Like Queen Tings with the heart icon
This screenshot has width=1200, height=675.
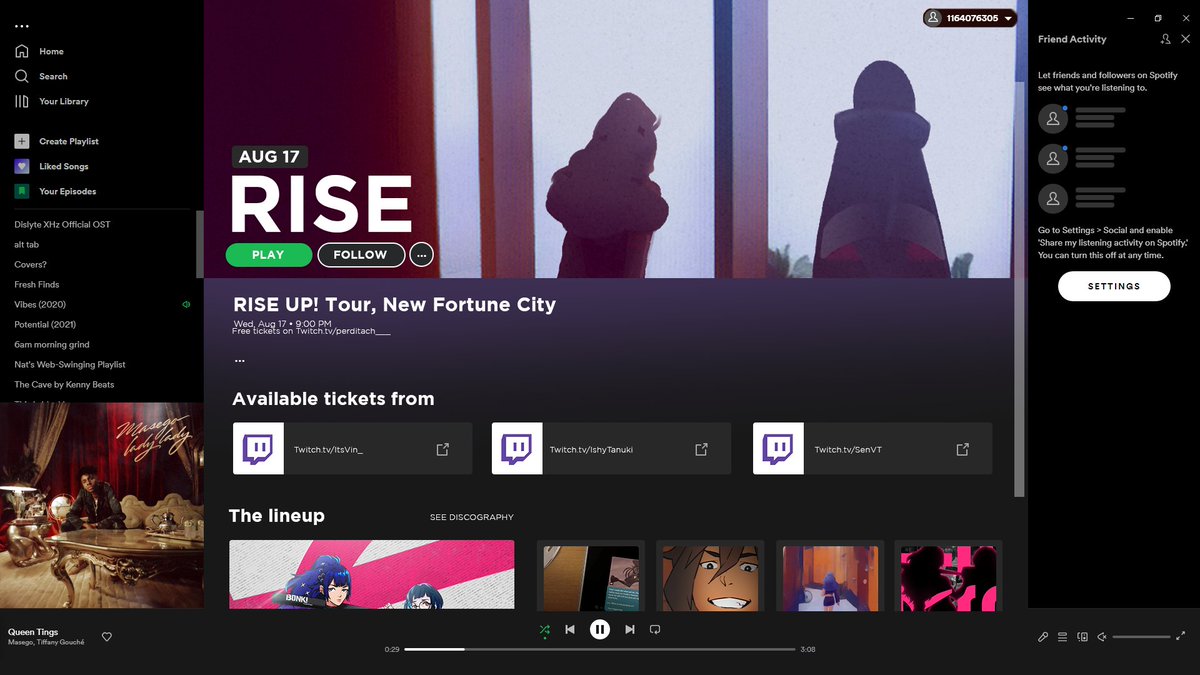[107, 637]
